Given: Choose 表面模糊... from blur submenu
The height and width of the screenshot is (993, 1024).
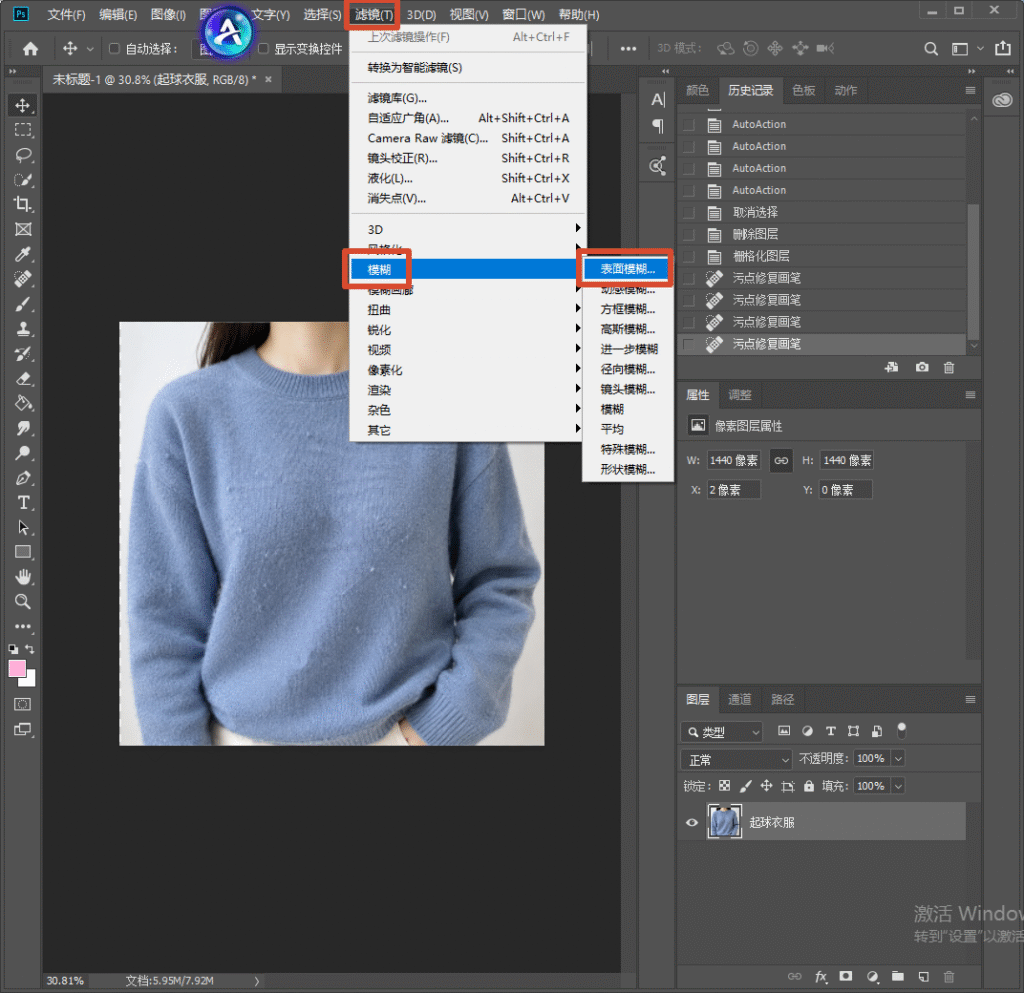Looking at the screenshot, I should point(627,268).
